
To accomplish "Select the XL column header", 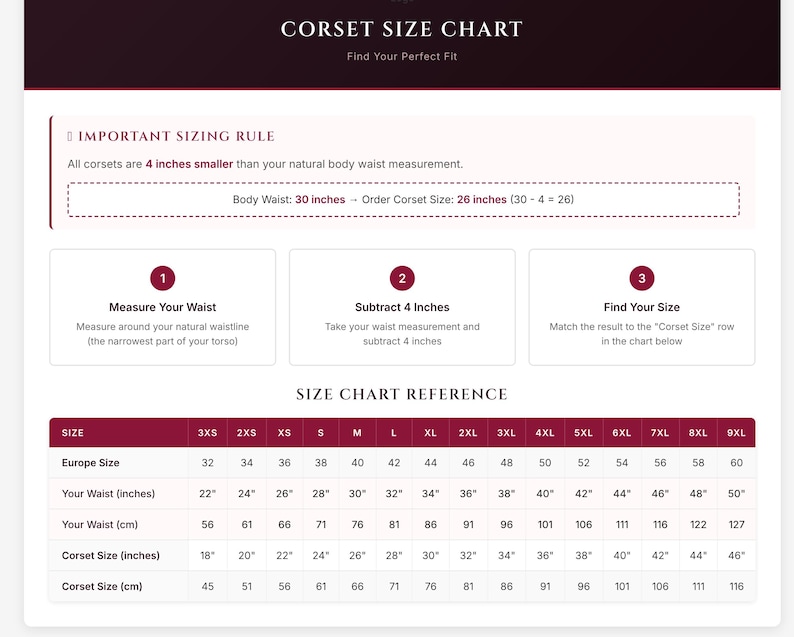I will pos(430,433).
